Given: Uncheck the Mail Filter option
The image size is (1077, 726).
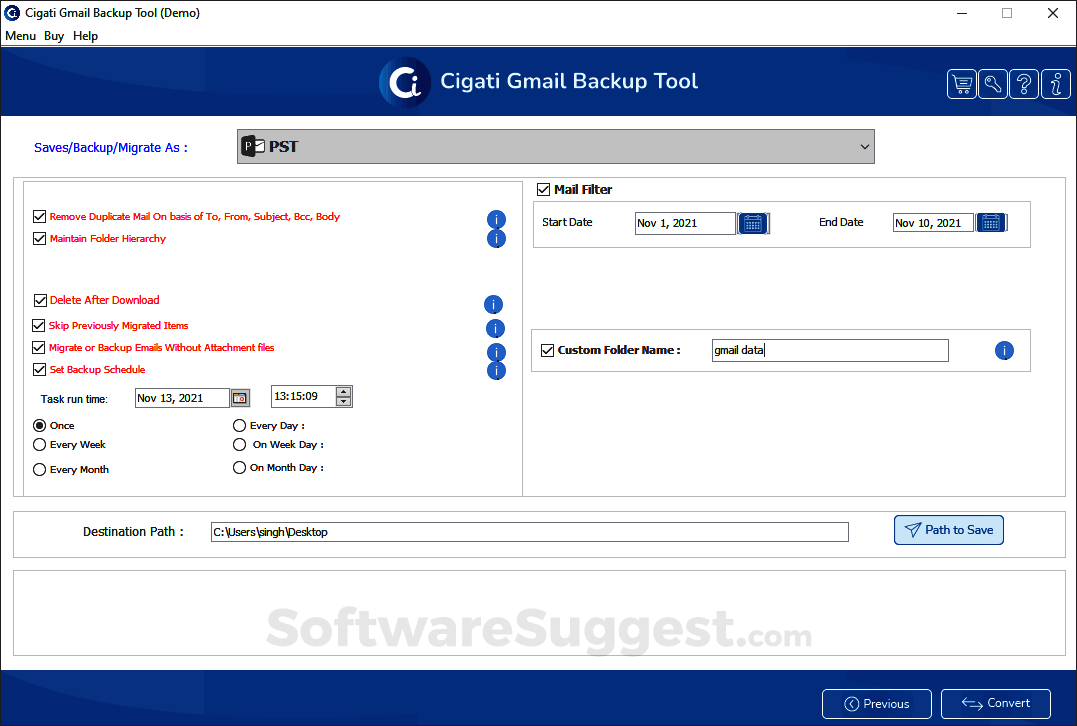Looking at the screenshot, I should (543, 189).
